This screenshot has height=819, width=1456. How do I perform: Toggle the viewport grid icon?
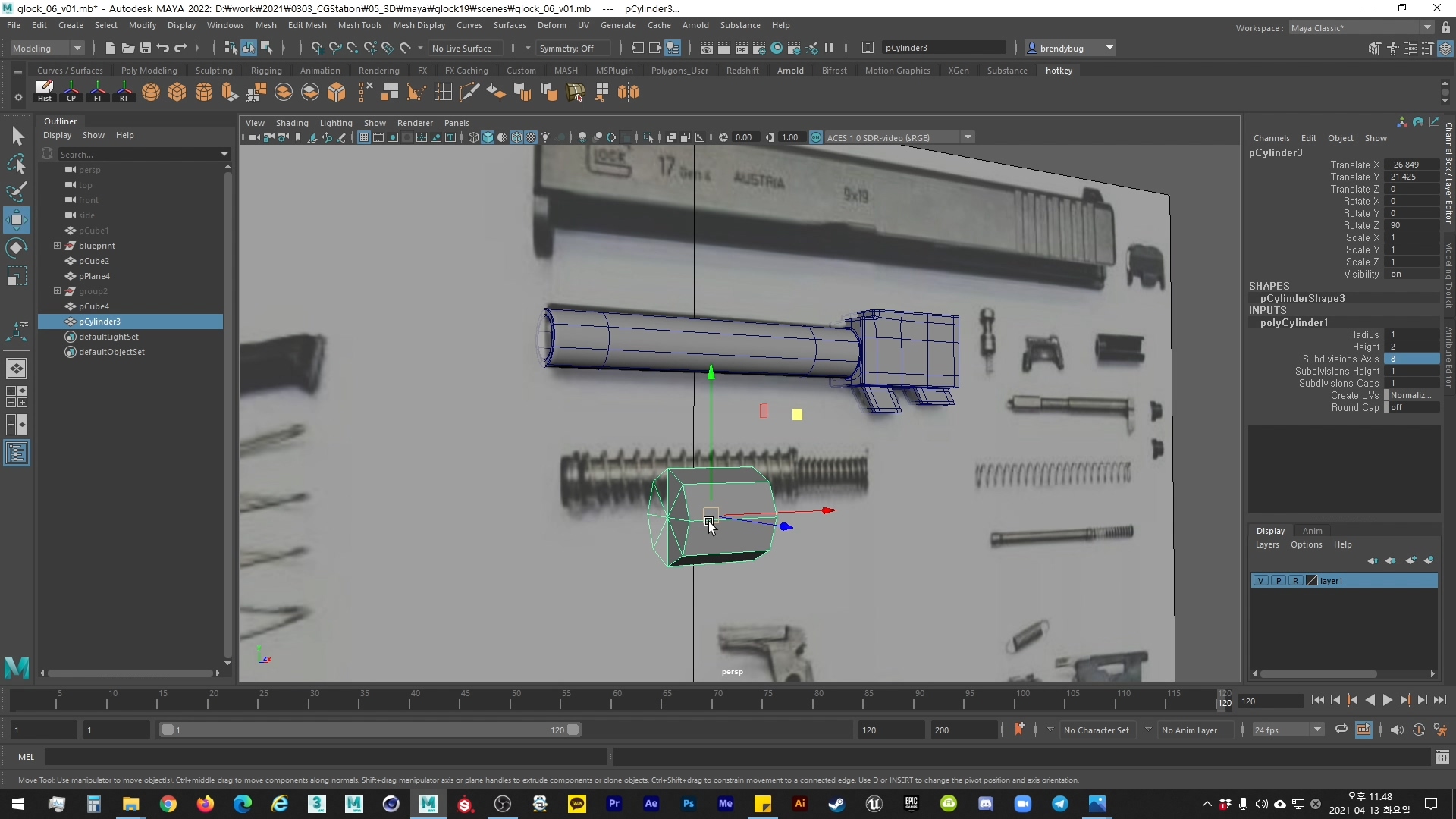[x=364, y=137]
